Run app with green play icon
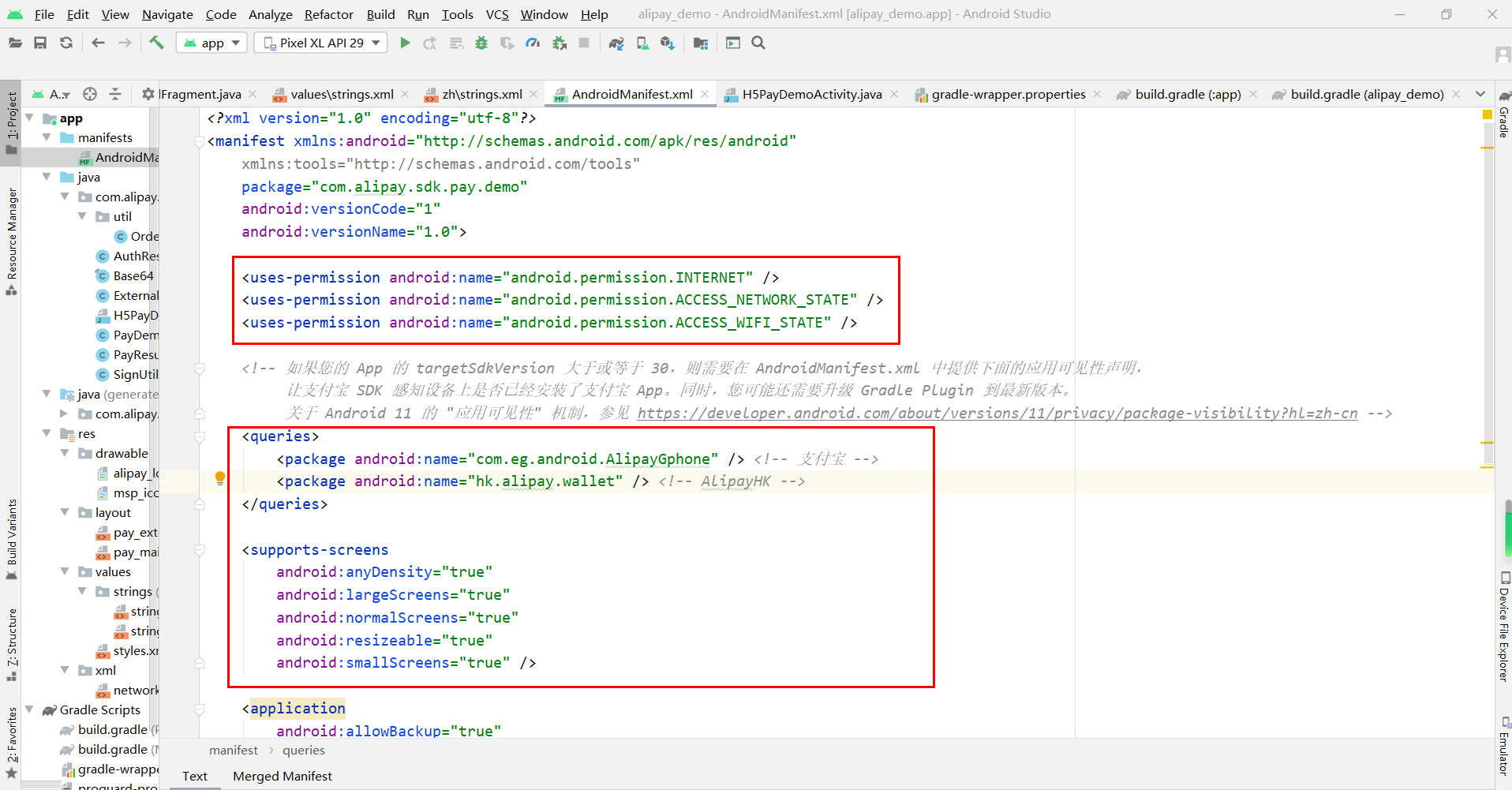 tap(405, 43)
